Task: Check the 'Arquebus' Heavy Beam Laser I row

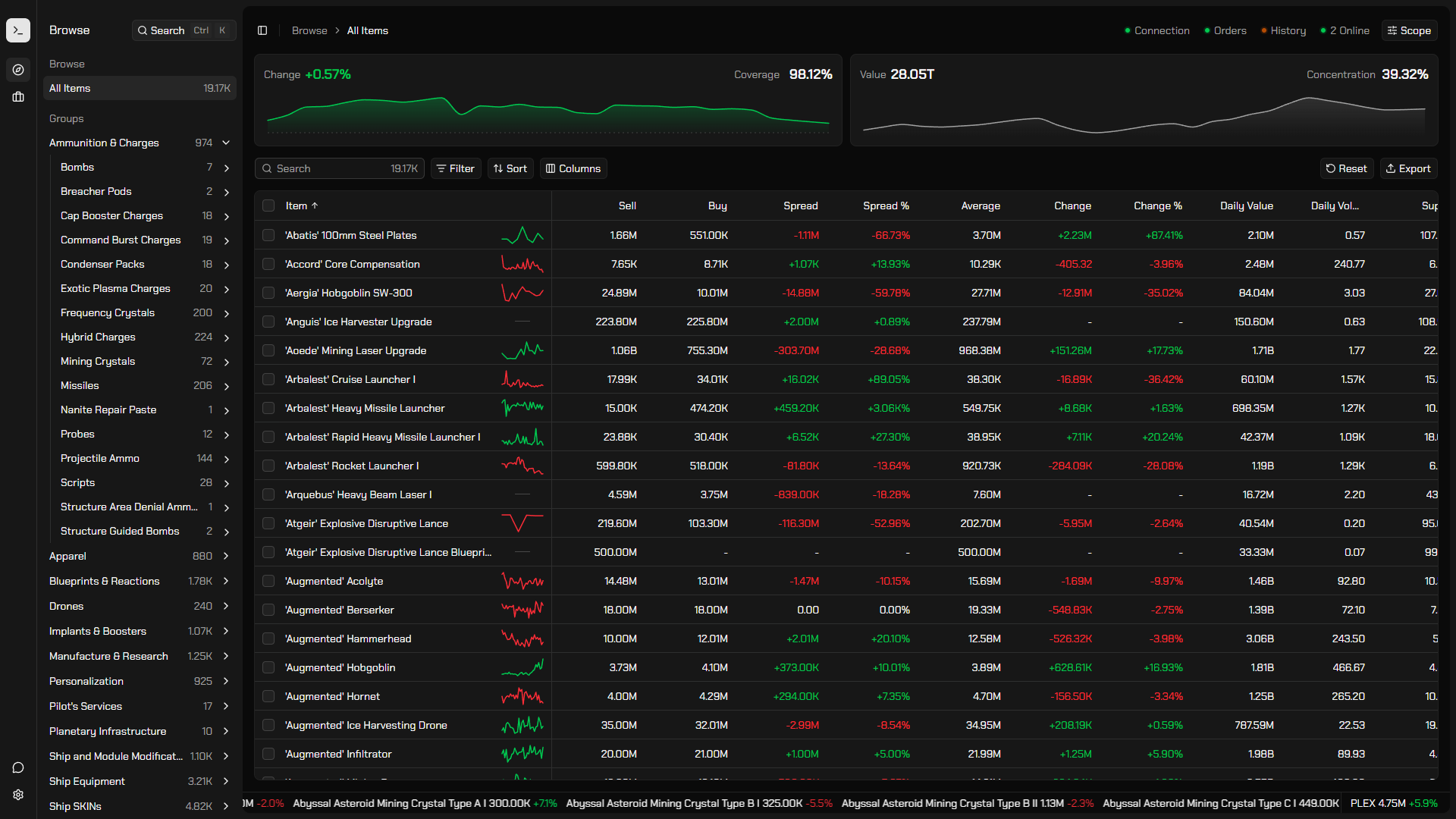Action: tap(268, 494)
